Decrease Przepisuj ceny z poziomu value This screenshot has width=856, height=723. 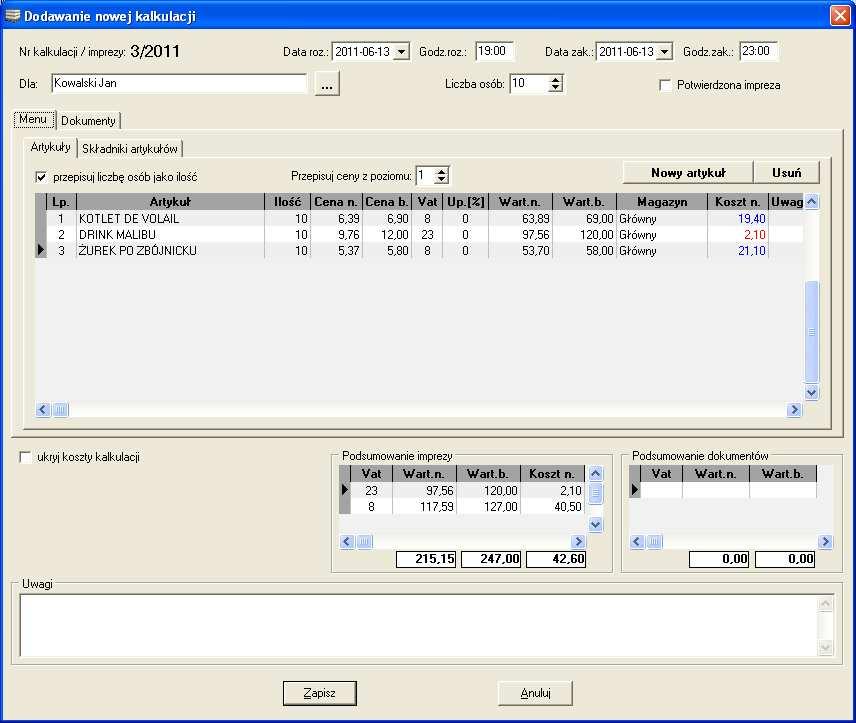point(442,179)
